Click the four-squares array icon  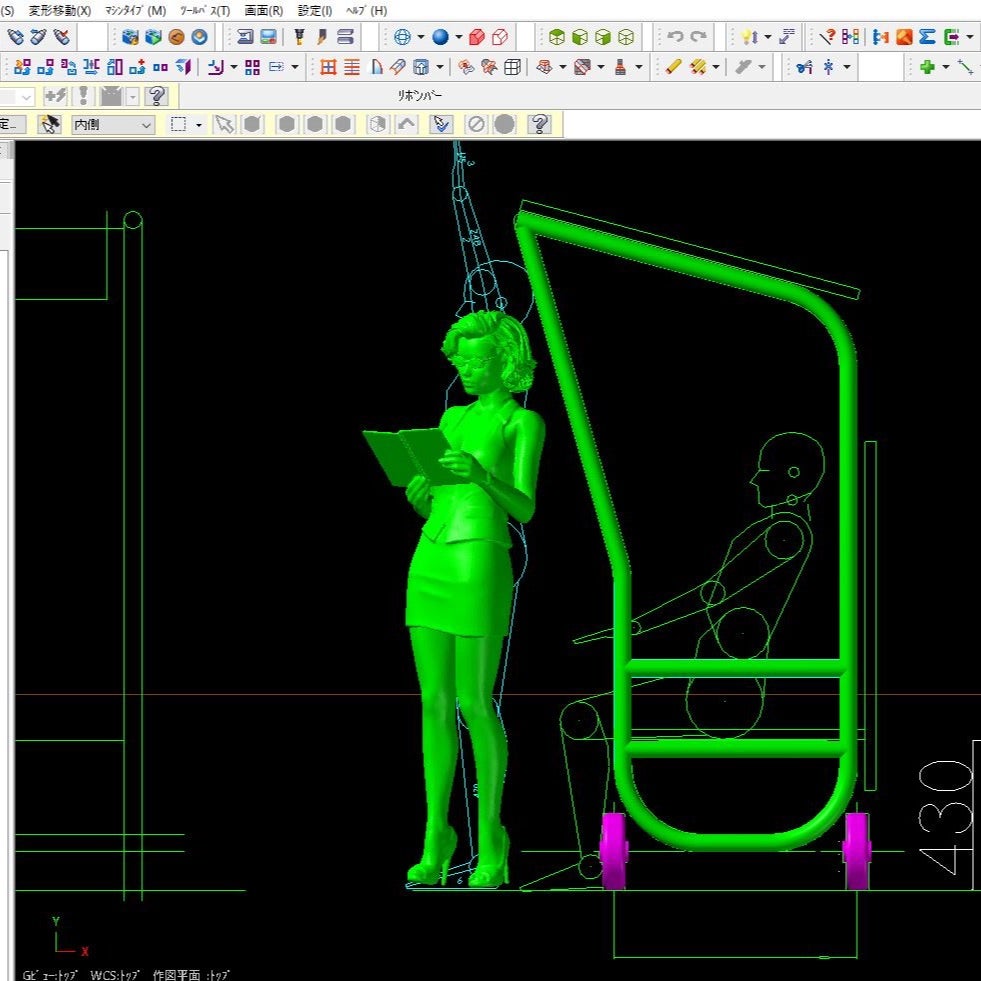pyautogui.click(x=252, y=67)
